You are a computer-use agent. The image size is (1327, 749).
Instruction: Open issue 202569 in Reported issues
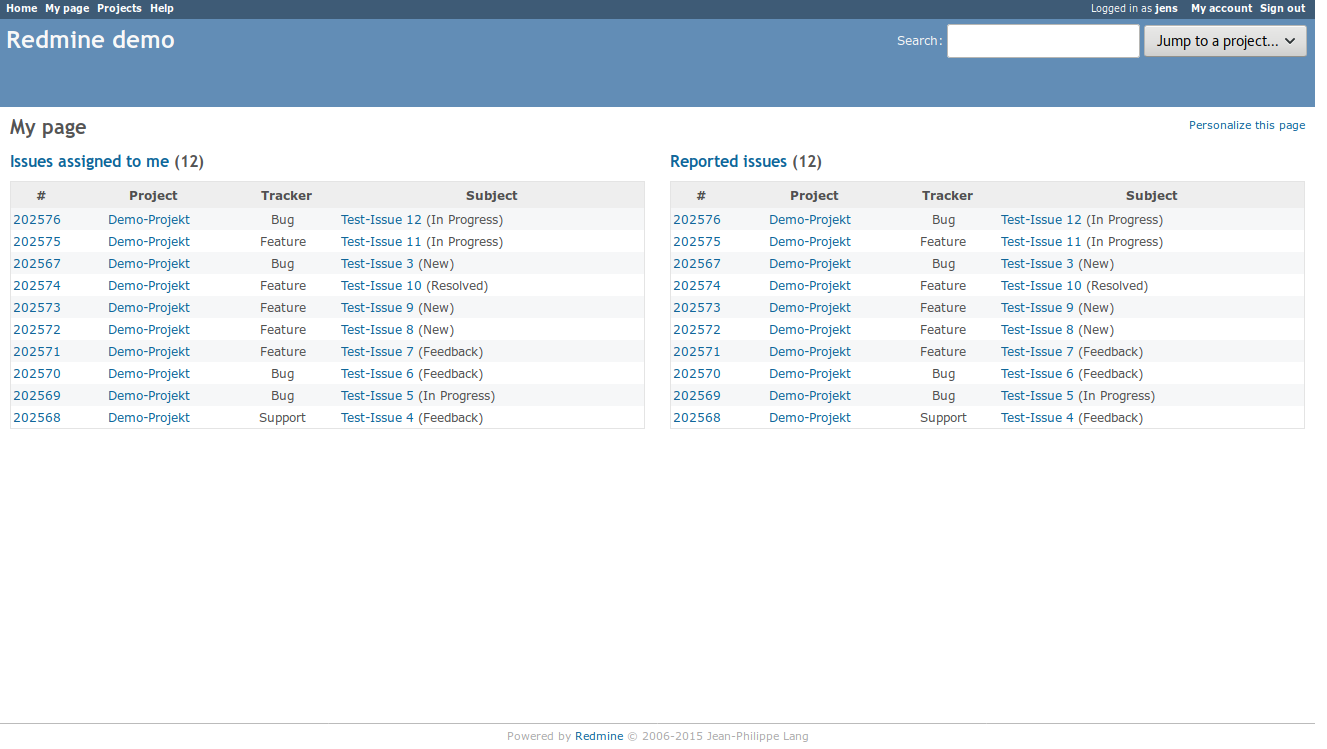click(x=697, y=396)
